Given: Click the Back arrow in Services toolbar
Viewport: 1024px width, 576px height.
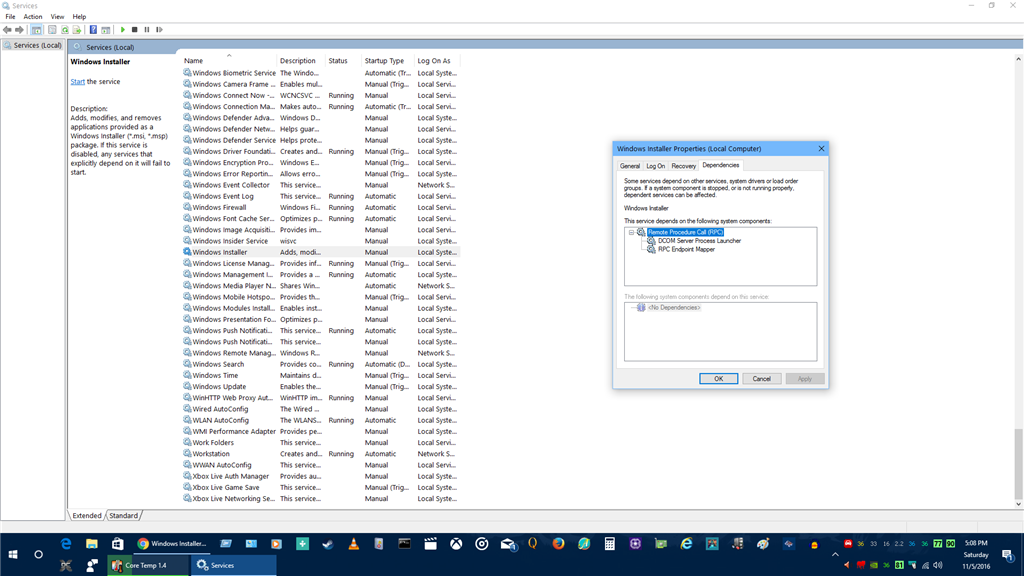Looking at the screenshot, I should 7,29.
